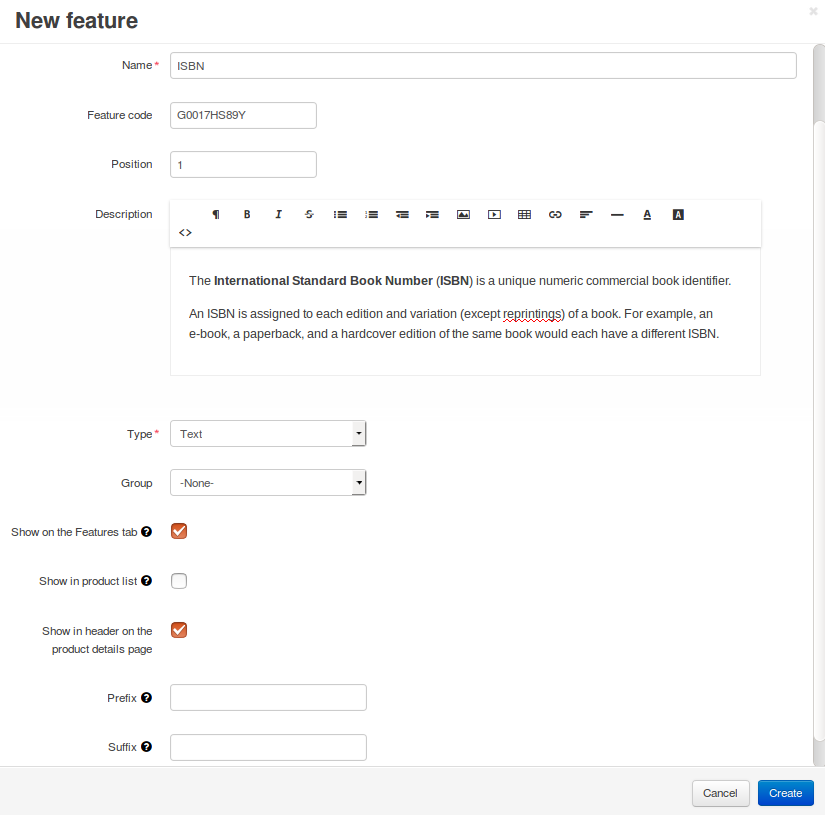Indent the selected text
This screenshot has width=825, height=815.
pyautogui.click(x=432, y=214)
